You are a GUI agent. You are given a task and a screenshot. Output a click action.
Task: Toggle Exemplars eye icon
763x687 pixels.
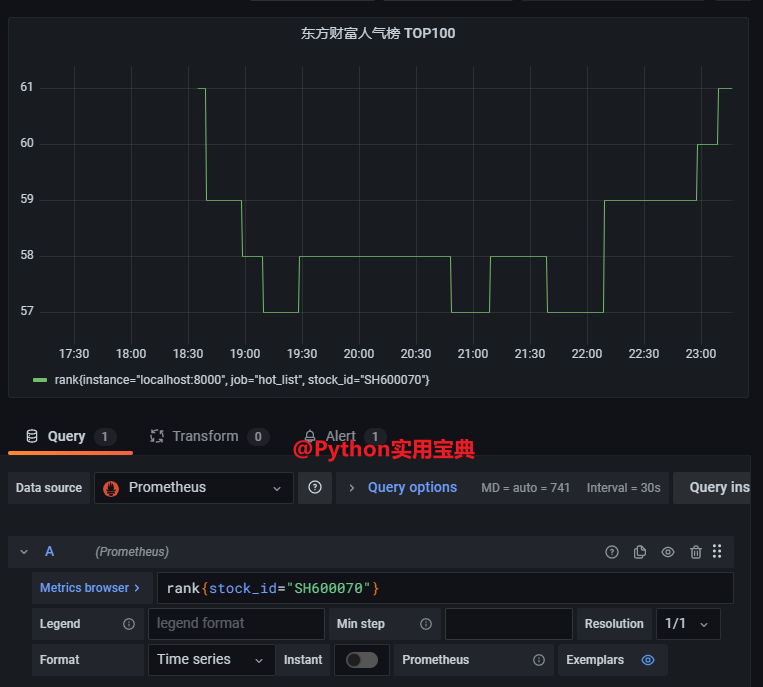[x=648, y=660]
